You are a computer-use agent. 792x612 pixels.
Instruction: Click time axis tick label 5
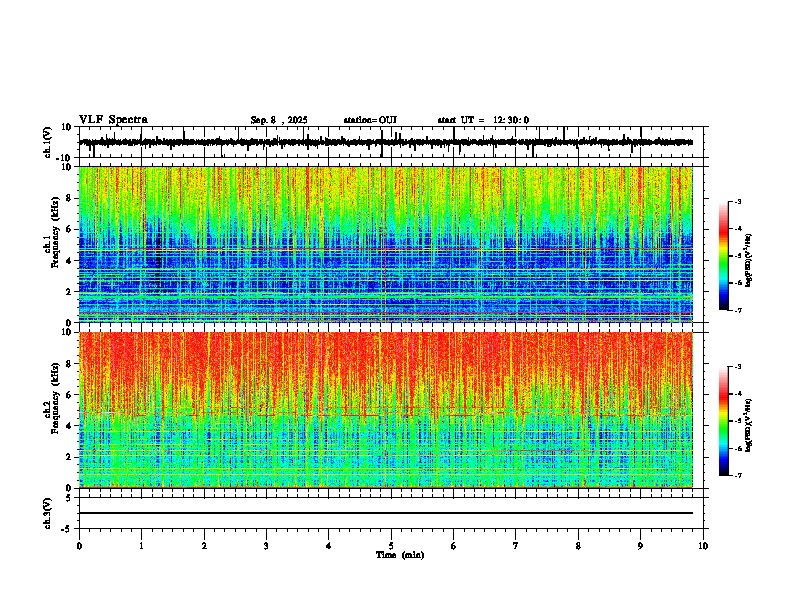pos(391,546)
